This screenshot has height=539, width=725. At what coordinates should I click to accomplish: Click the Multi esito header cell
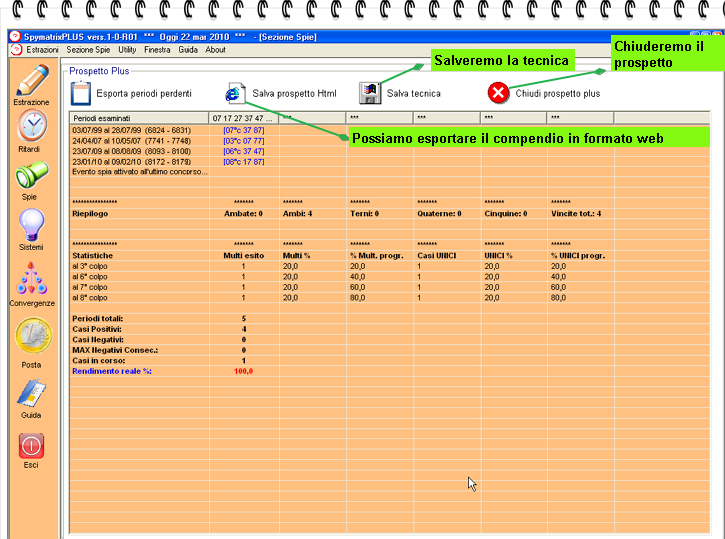[x=244, y=256]
